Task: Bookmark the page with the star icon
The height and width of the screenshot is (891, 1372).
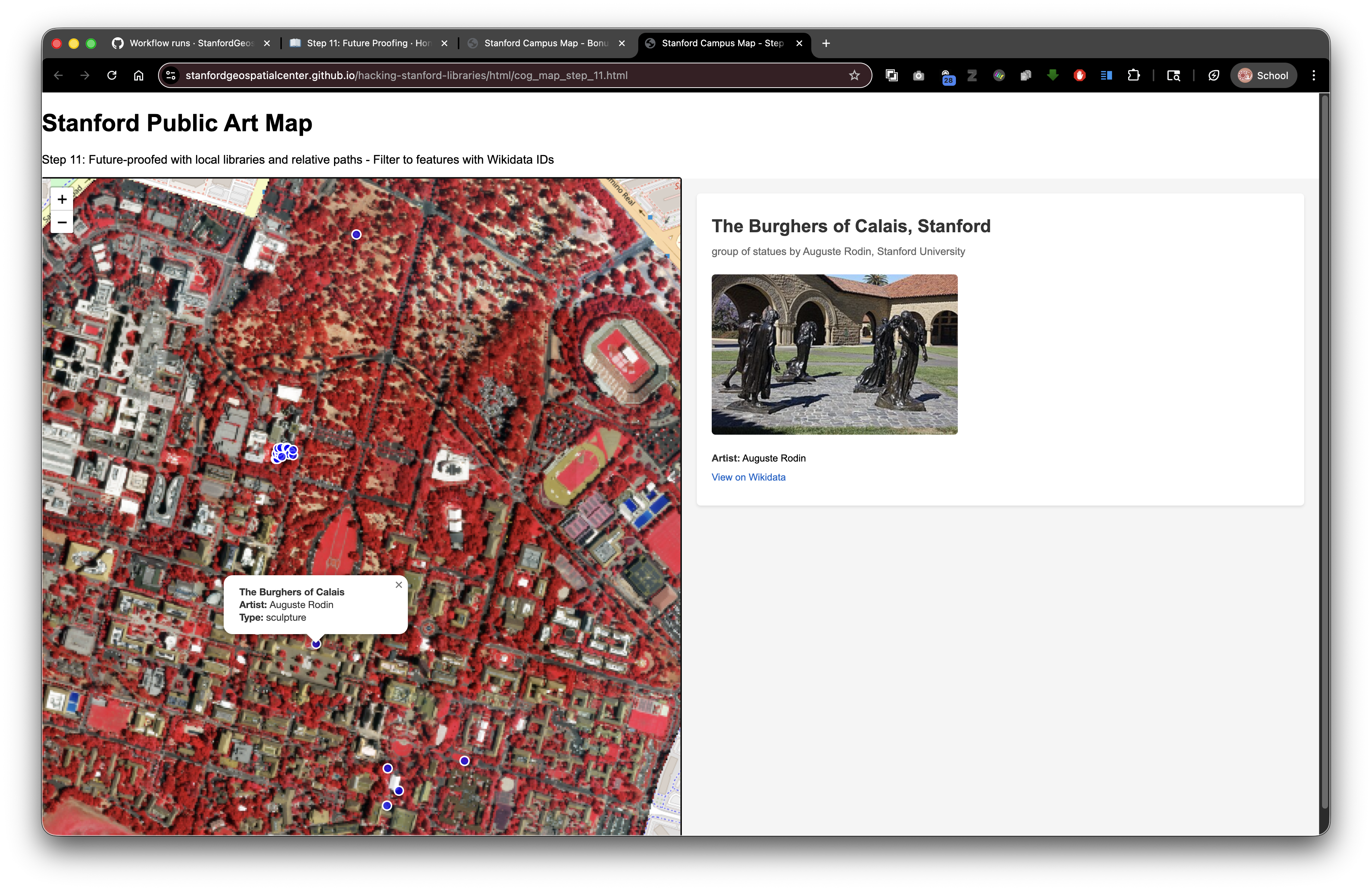Action: 854,75
